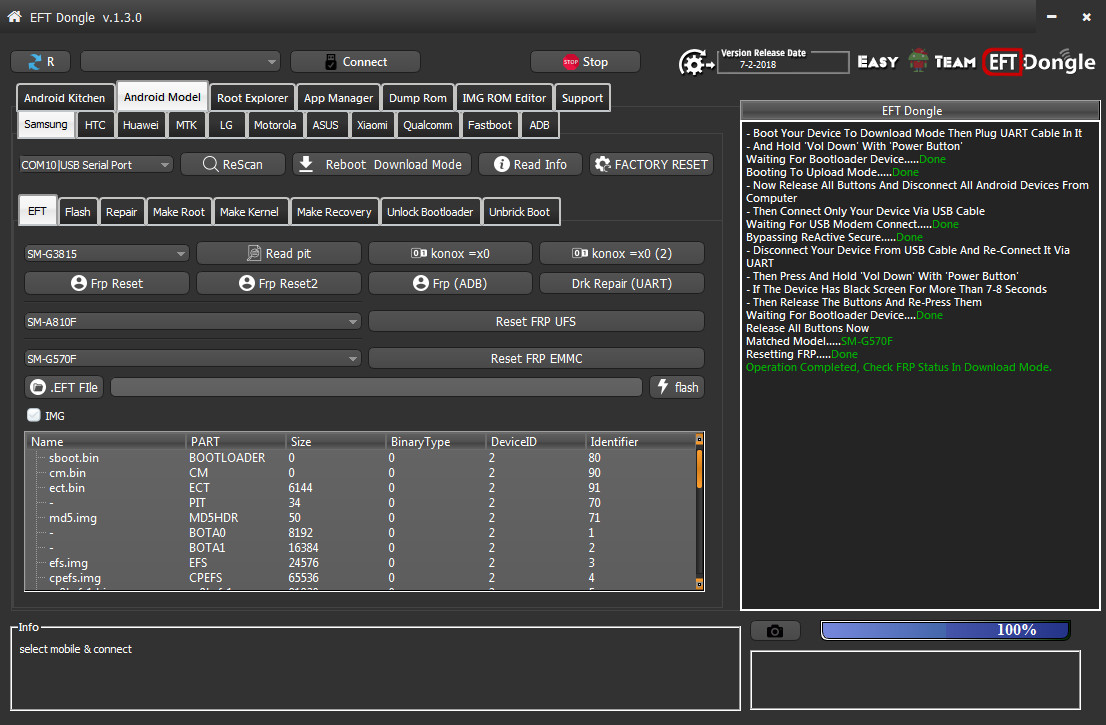Click the .EFT file path field
The width and height of the screenshot is (1106, 725).
(376, 387)
